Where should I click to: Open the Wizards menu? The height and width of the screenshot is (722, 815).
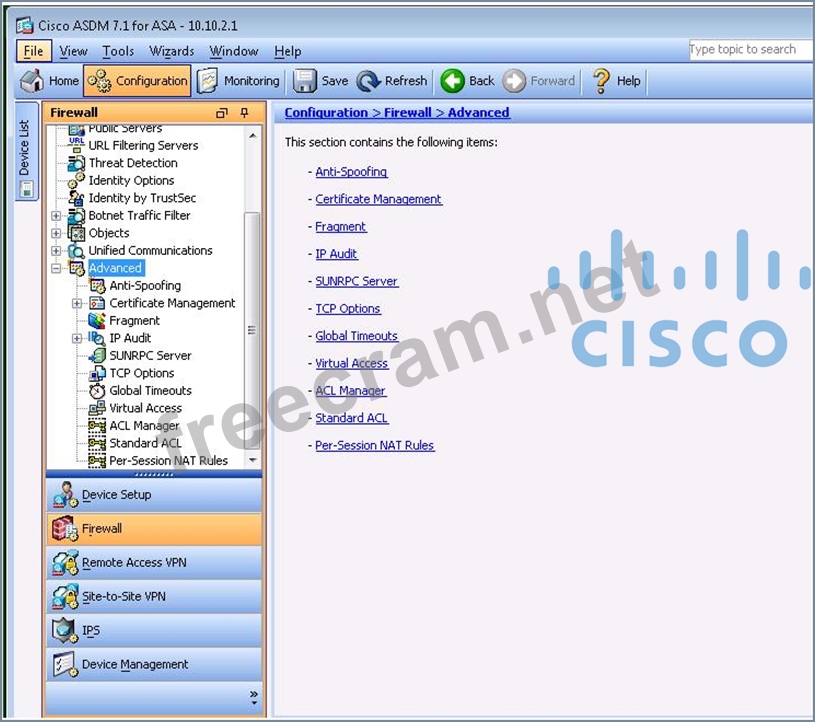(172, 51)
